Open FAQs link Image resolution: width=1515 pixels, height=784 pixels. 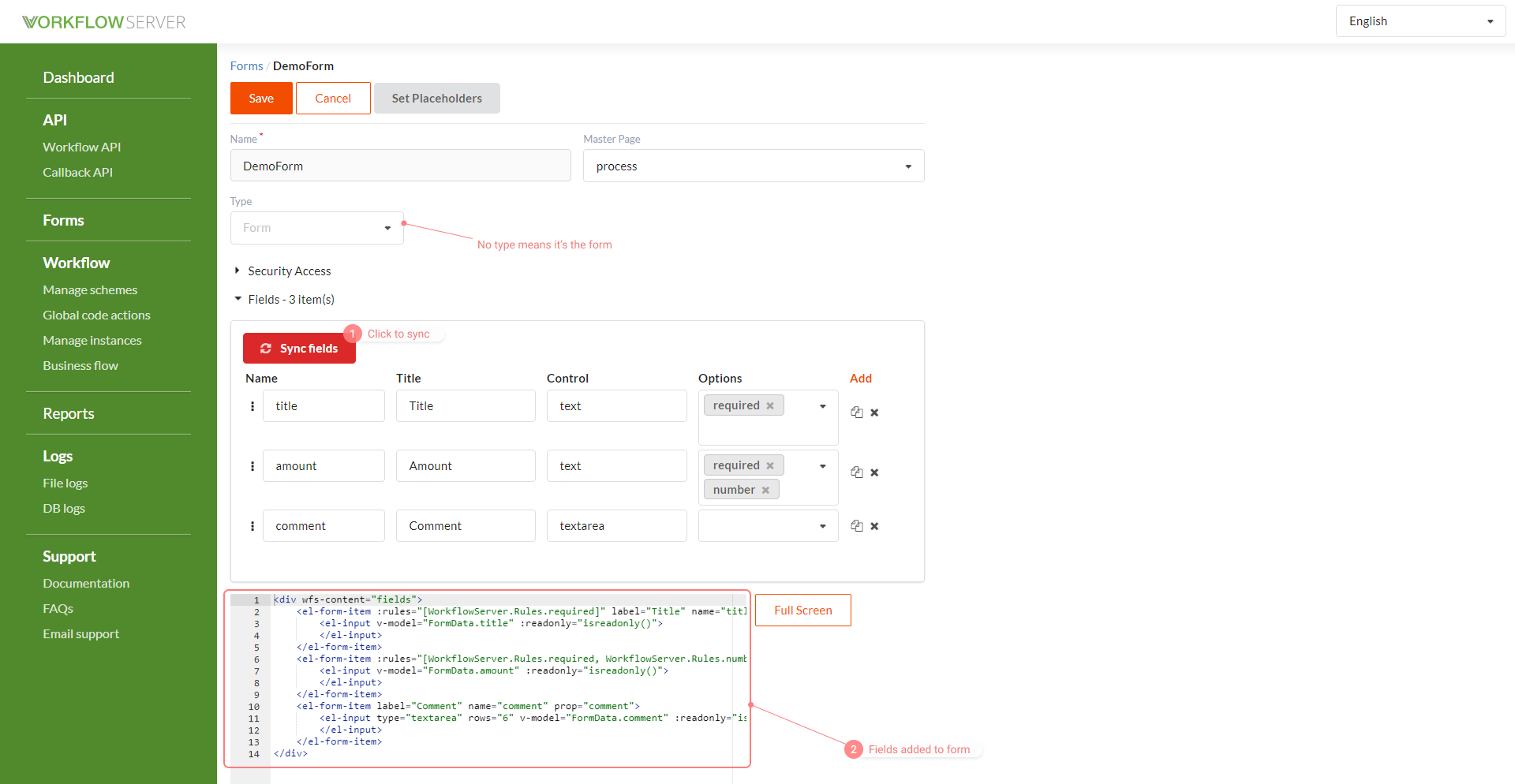click(x=58, y=608)
